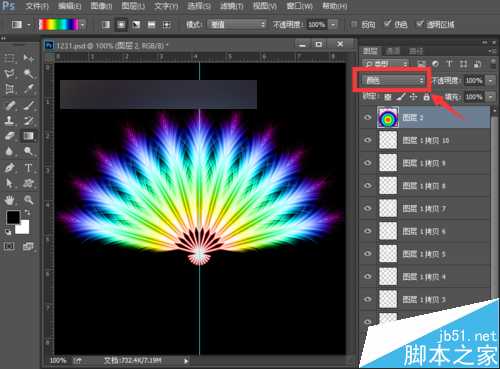The height and width of the screenshot is (369, 500).
Task: Reset to default black and white colors
Action: [8, 232]
